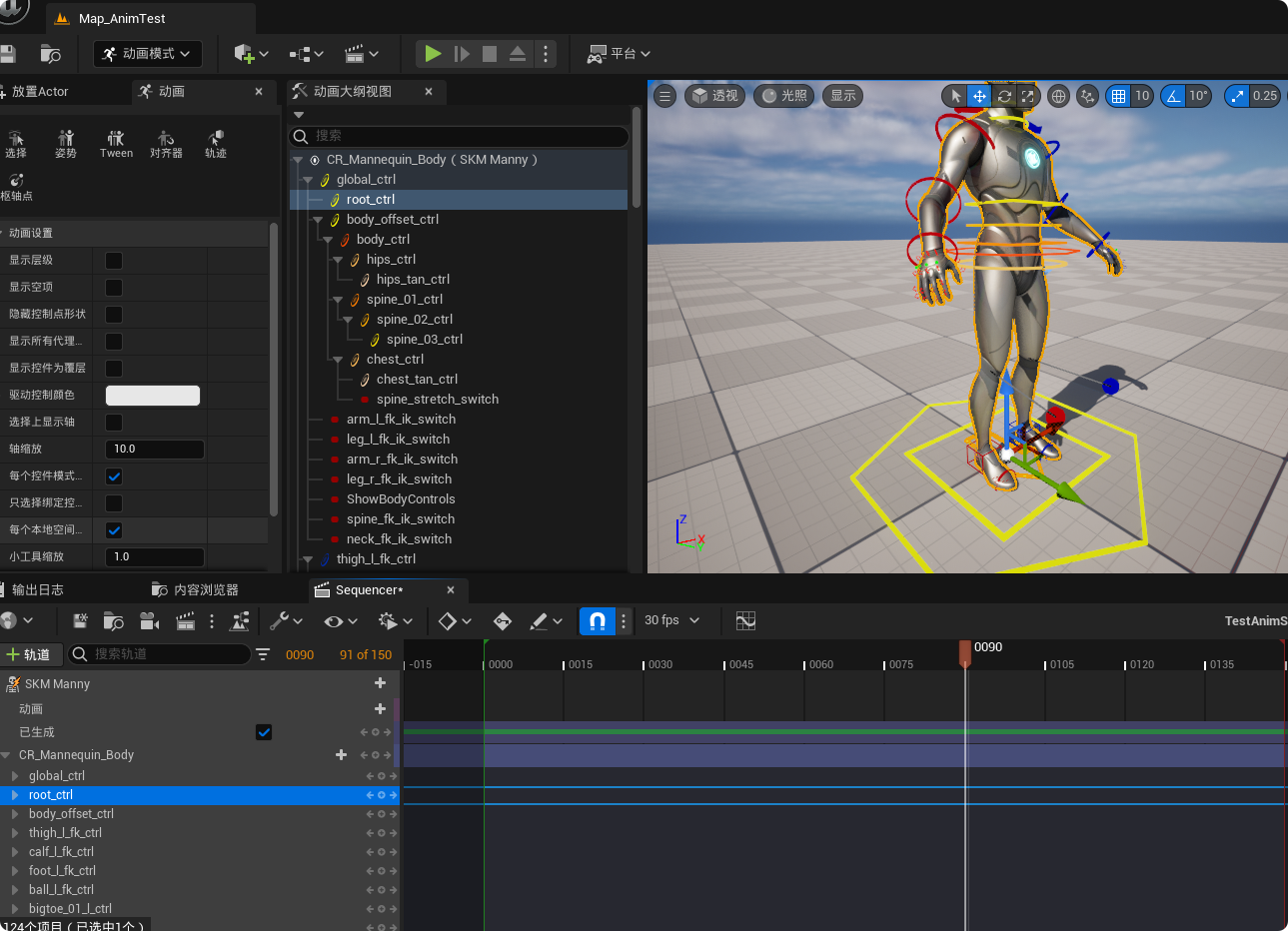Viewport: 1288px width, 931px height.
Task: Toggle Sequencer snapping magnet icon
Action: click(597, 621)
